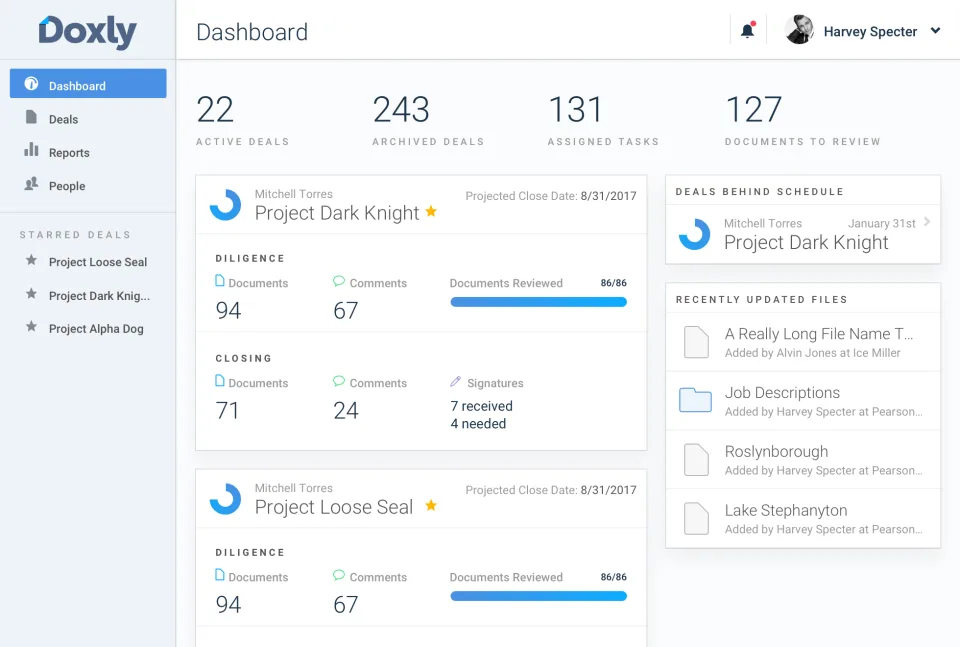
Task: Click the 131 Assigned Tasks stat
Action: pyautogui.click(x=603, y=120)
